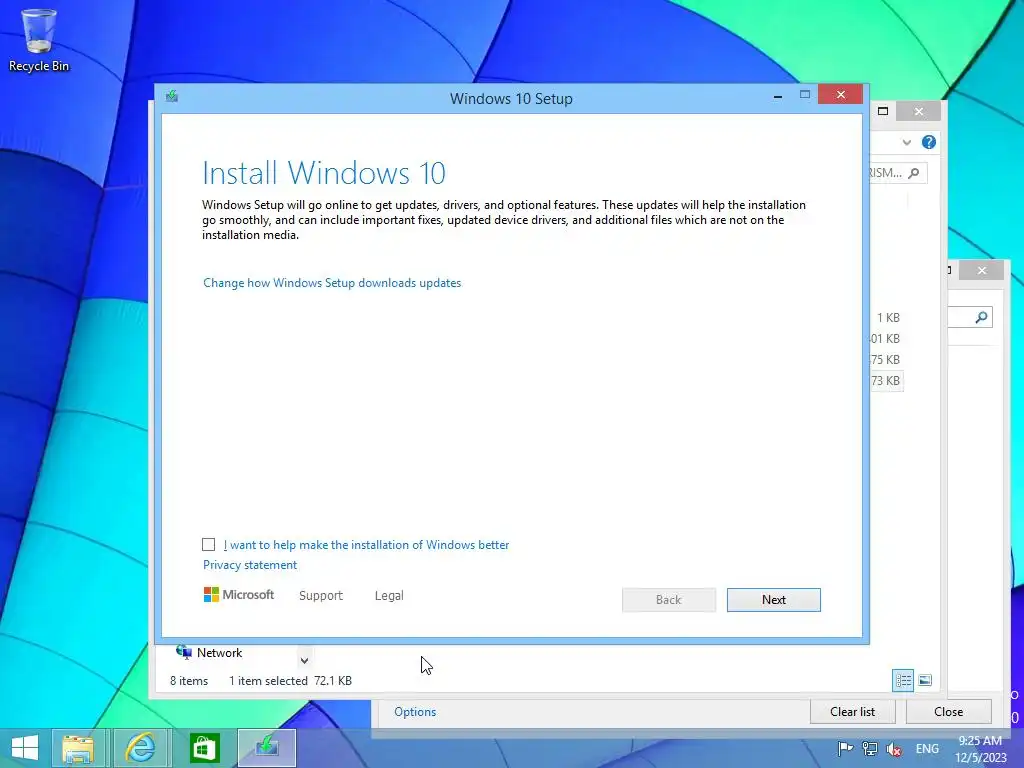
Task: Open the Action Center flag icon
Action: [845, 749]
